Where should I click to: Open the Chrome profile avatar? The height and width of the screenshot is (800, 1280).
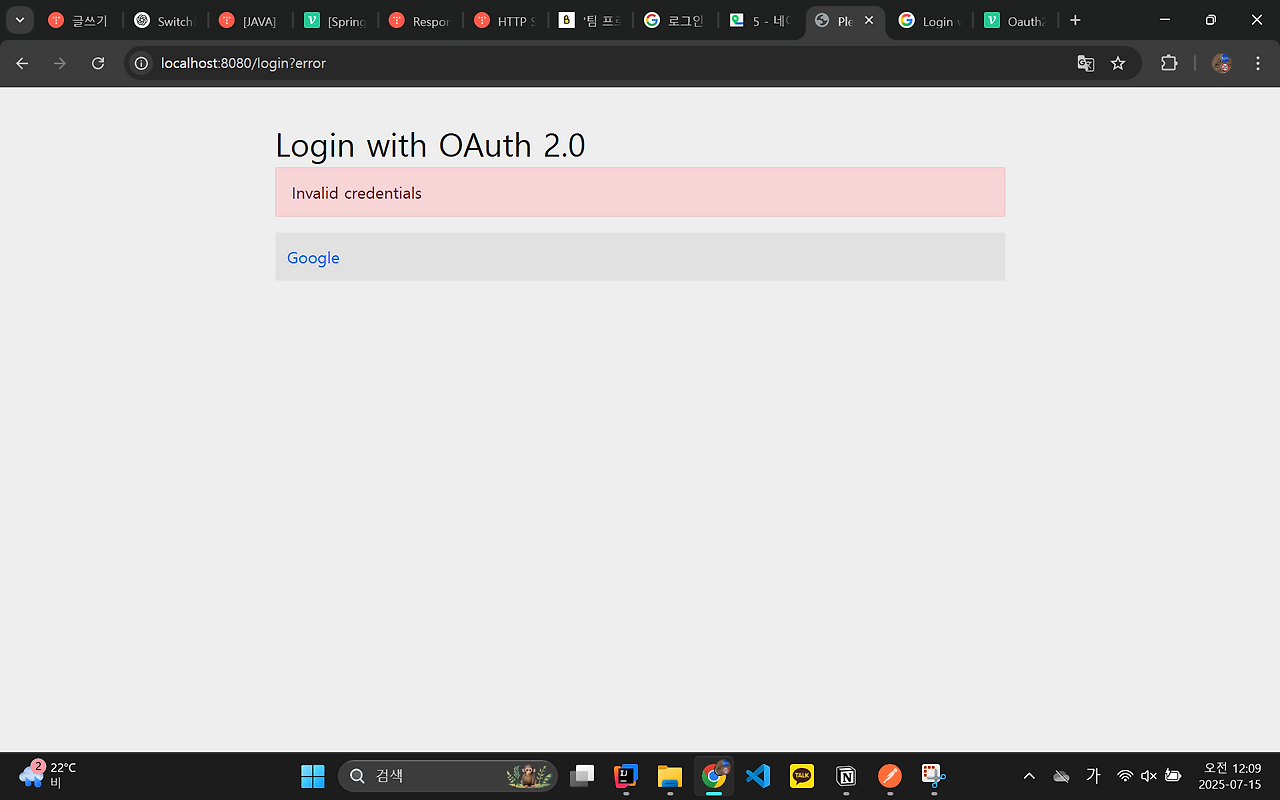1221,63
